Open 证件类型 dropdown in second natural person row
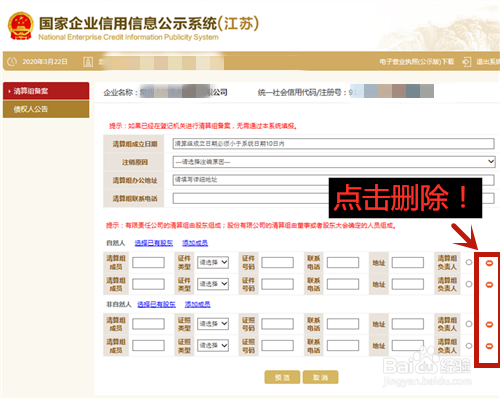 (x=213, y=284)
